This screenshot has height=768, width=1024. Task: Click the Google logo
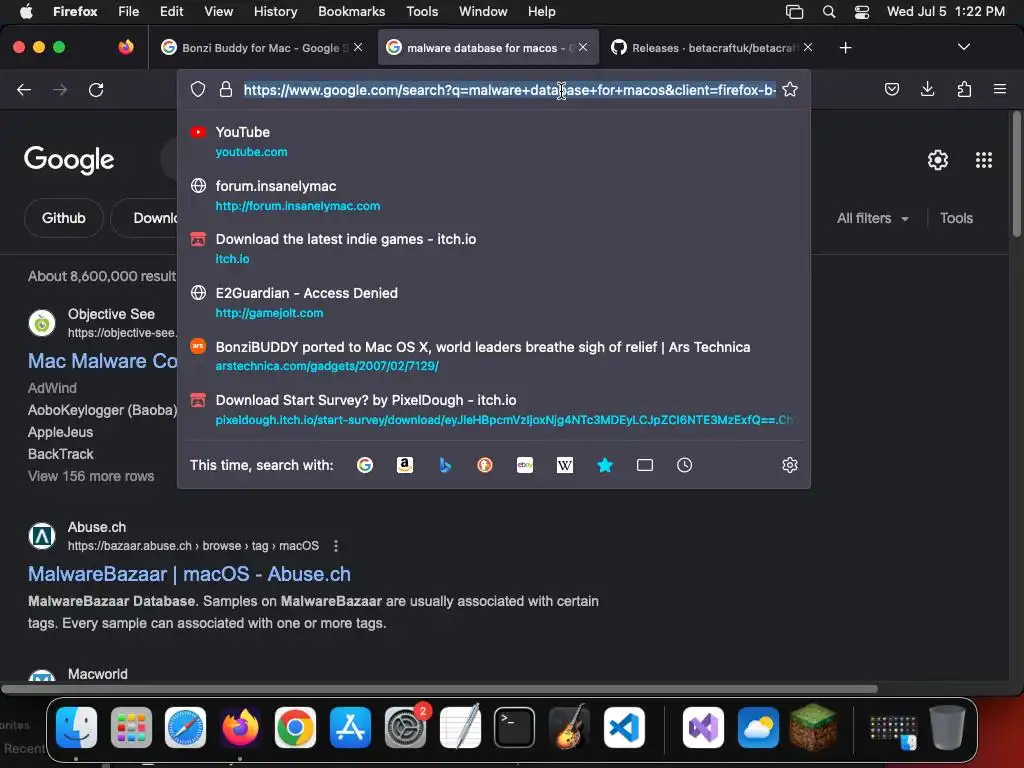tap(69, 160)
